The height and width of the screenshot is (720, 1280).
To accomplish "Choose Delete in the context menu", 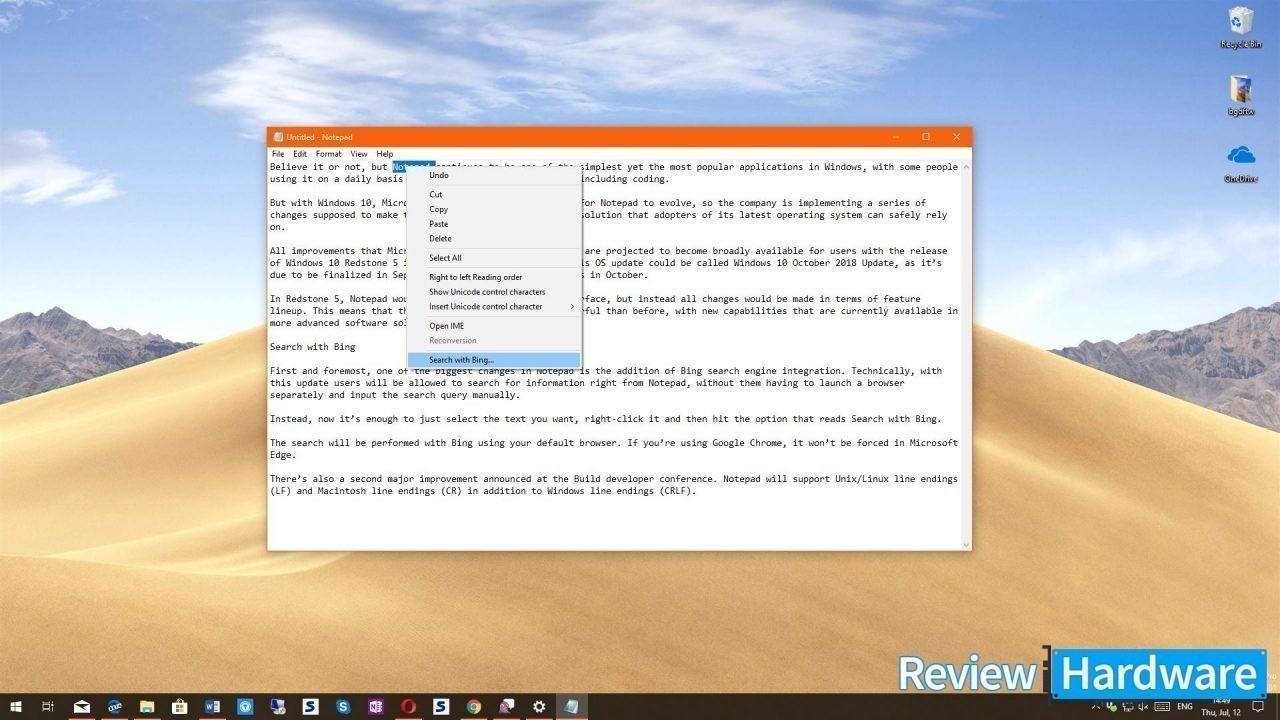I will [x=494, y=238].
